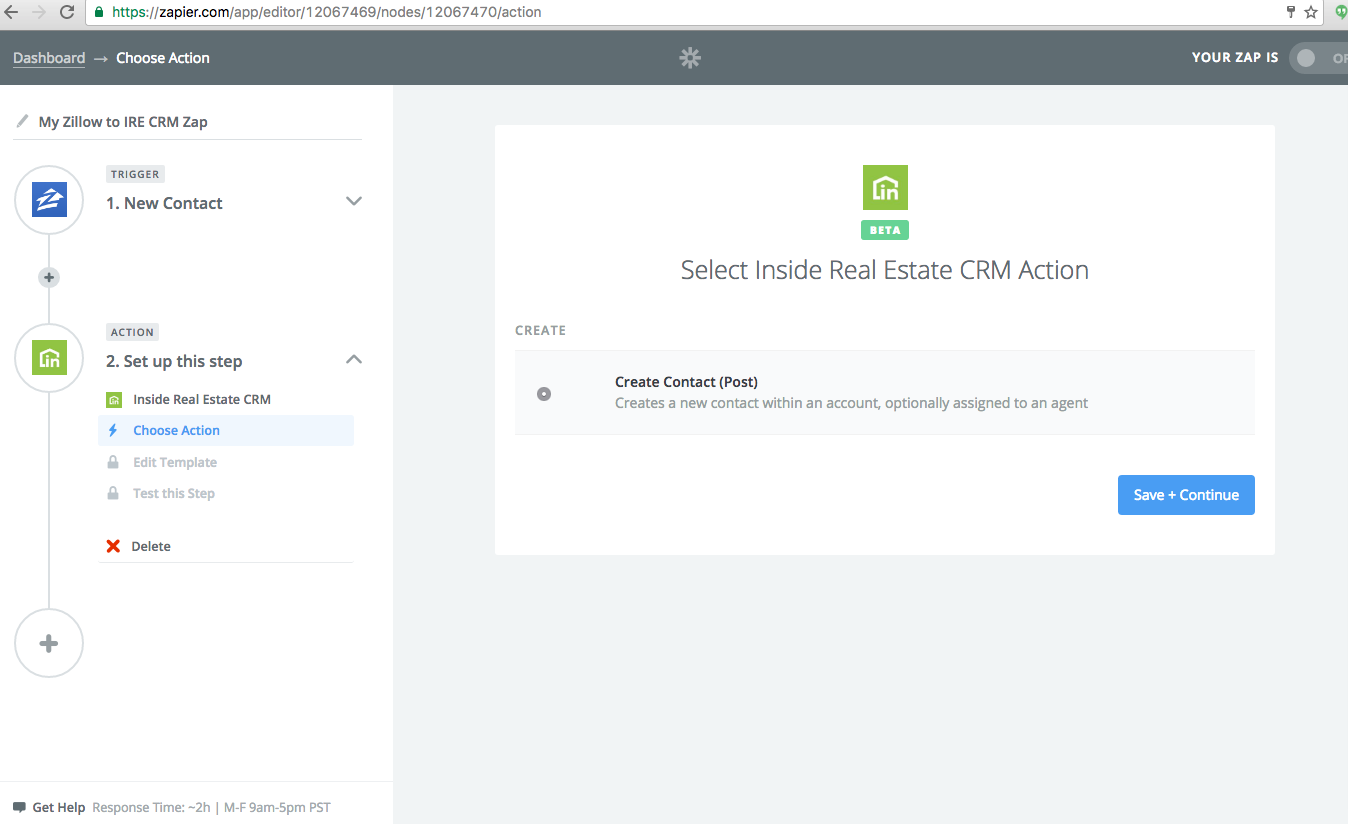Toggle the Your Zap Is on/off switch

click(x=1318, y=58)
